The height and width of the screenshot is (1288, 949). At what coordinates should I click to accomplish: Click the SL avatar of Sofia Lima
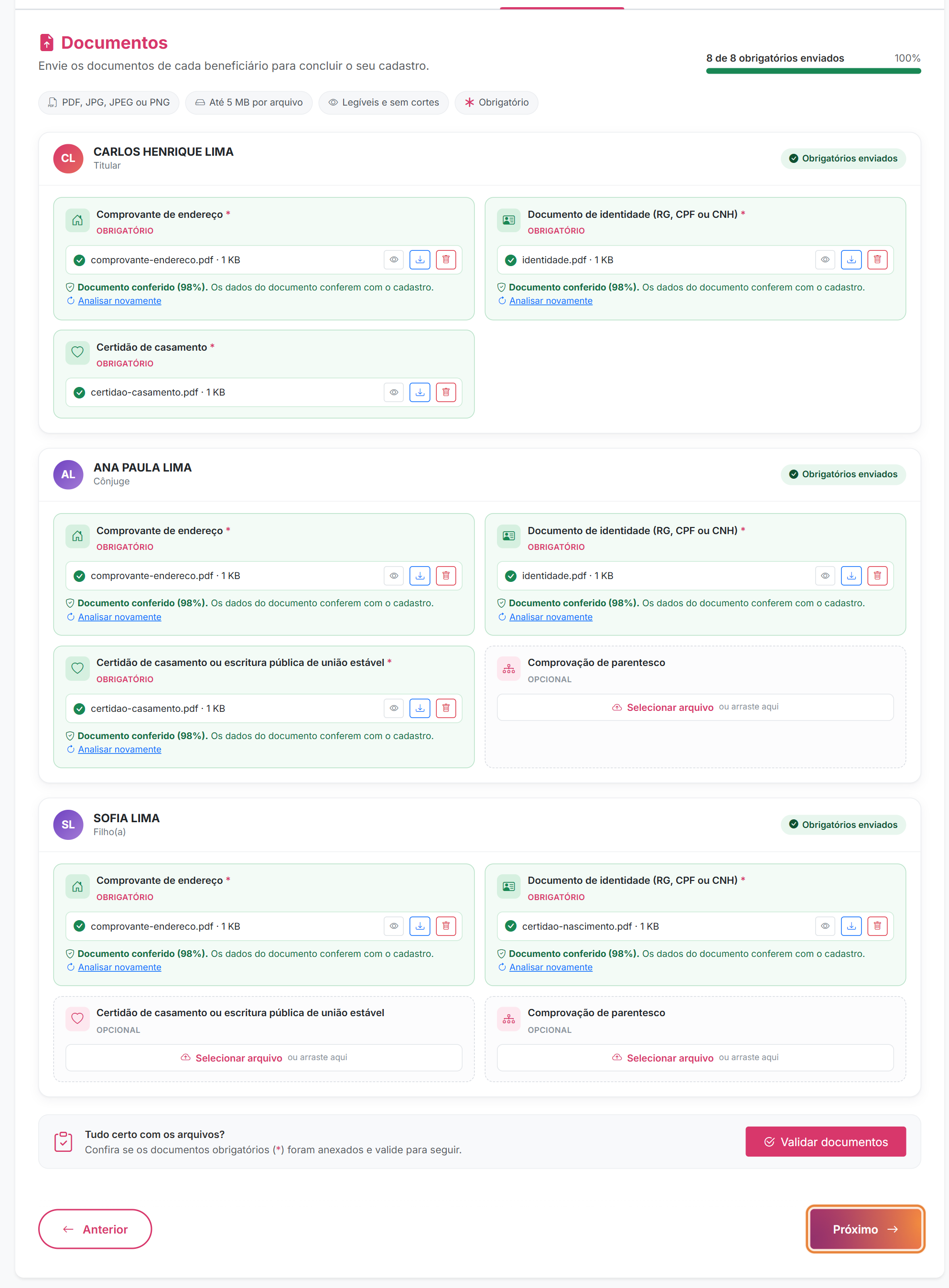click(x=68, y=825)
